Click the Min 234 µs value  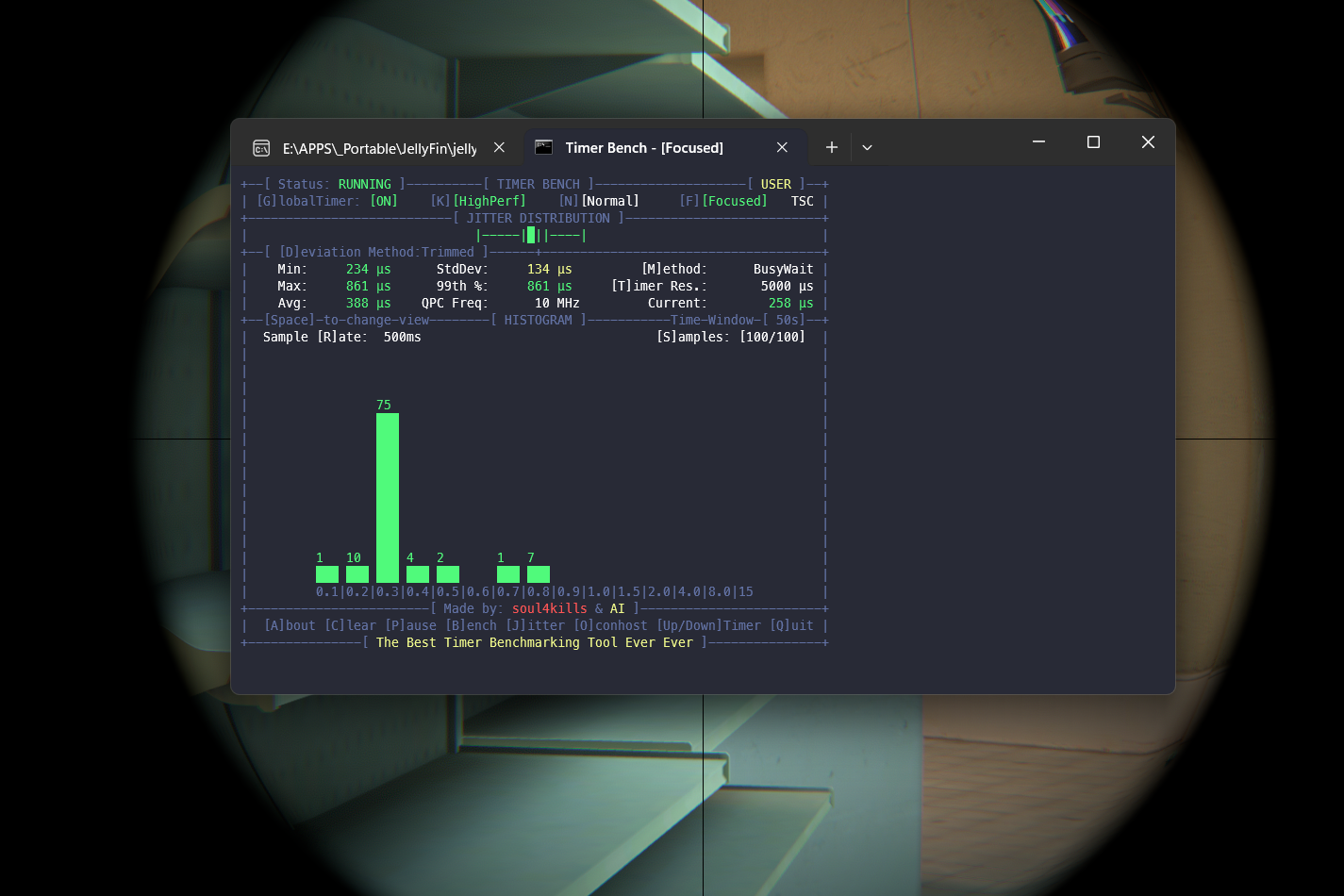coord(369,269)
